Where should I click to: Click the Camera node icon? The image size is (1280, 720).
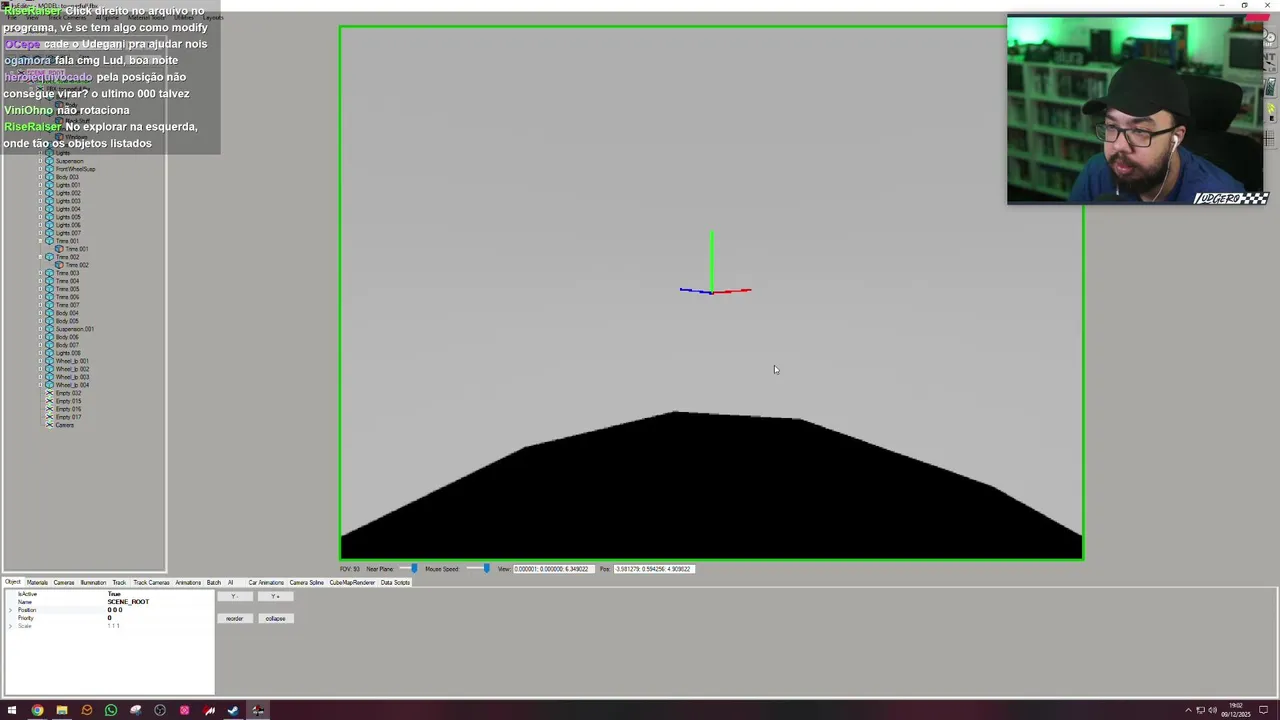(49, 425)
